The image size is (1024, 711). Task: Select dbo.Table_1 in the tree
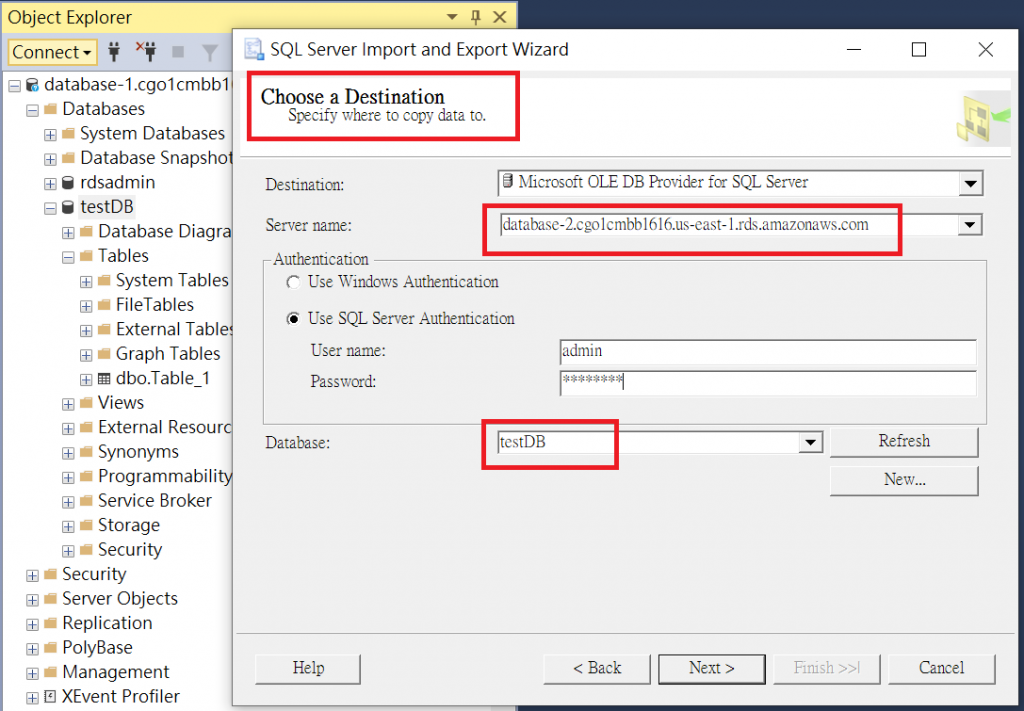[163, 379]
